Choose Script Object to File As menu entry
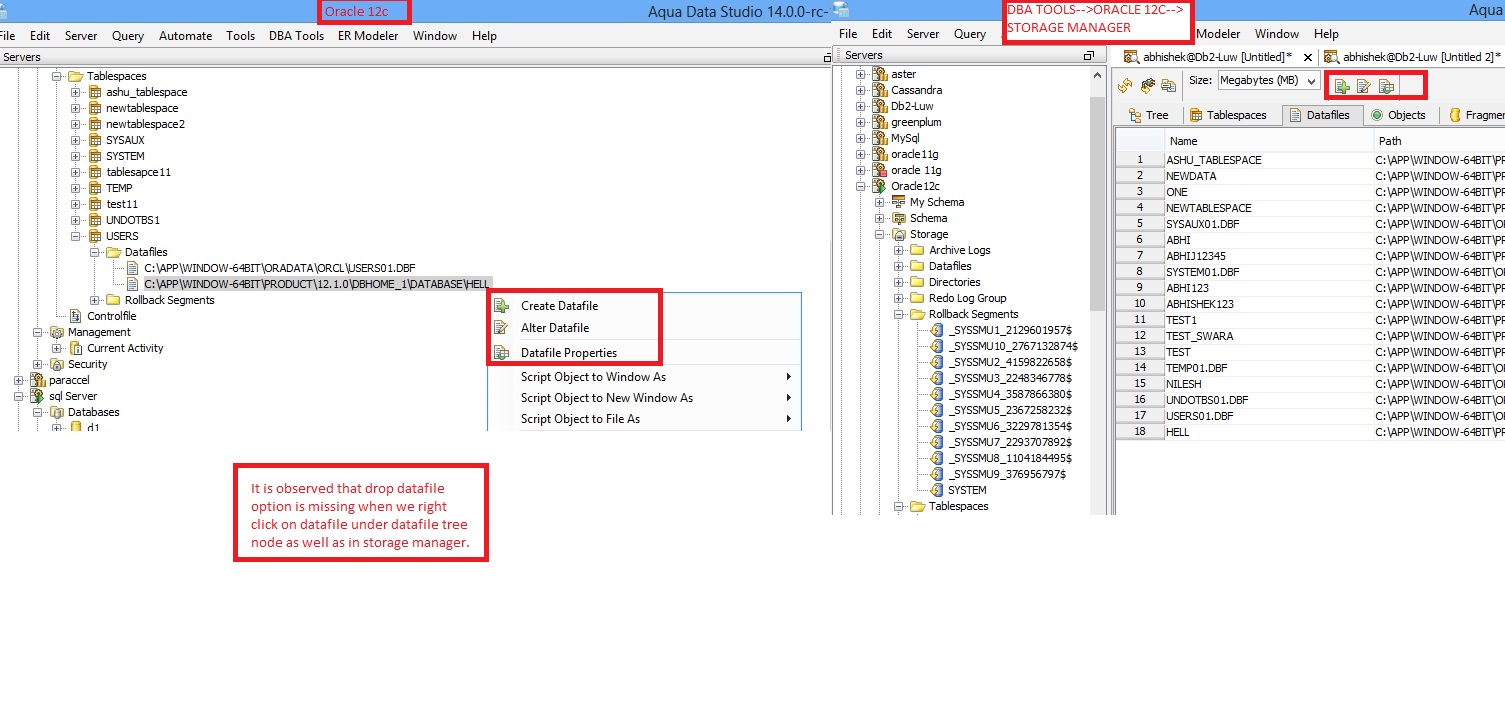 coord(580,419)
